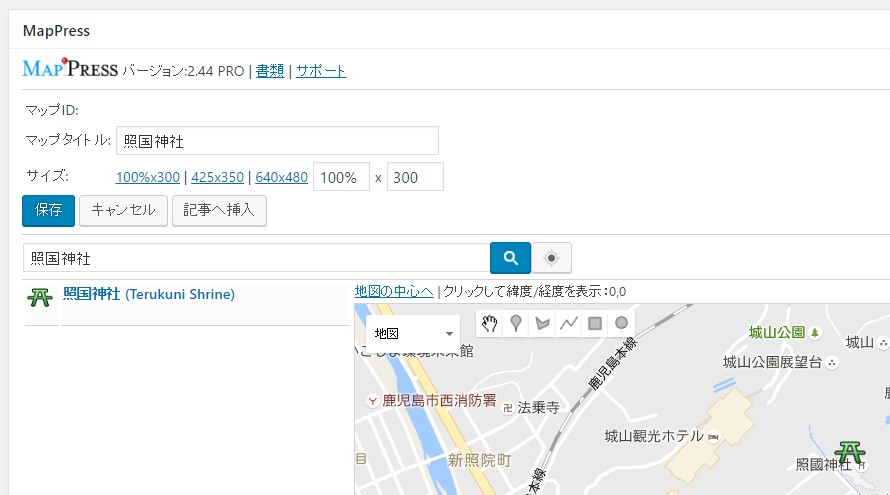890x495 pixels.
Task: Select the hand pan tool on map
Action: coord(489,324)
